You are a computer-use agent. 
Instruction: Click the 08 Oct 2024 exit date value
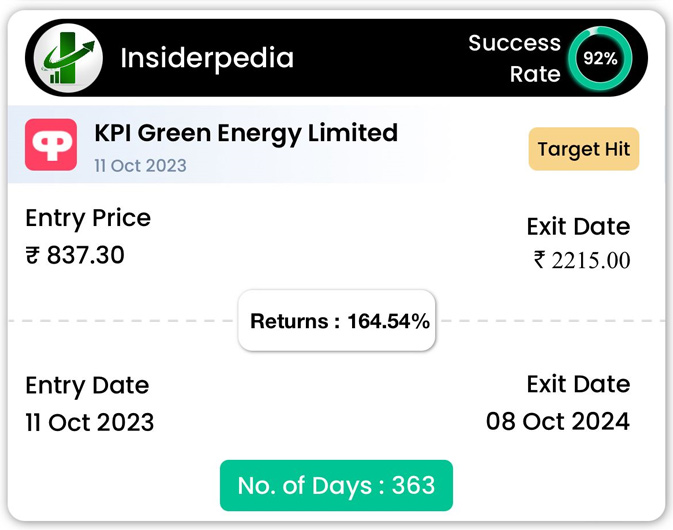point(558,421)
